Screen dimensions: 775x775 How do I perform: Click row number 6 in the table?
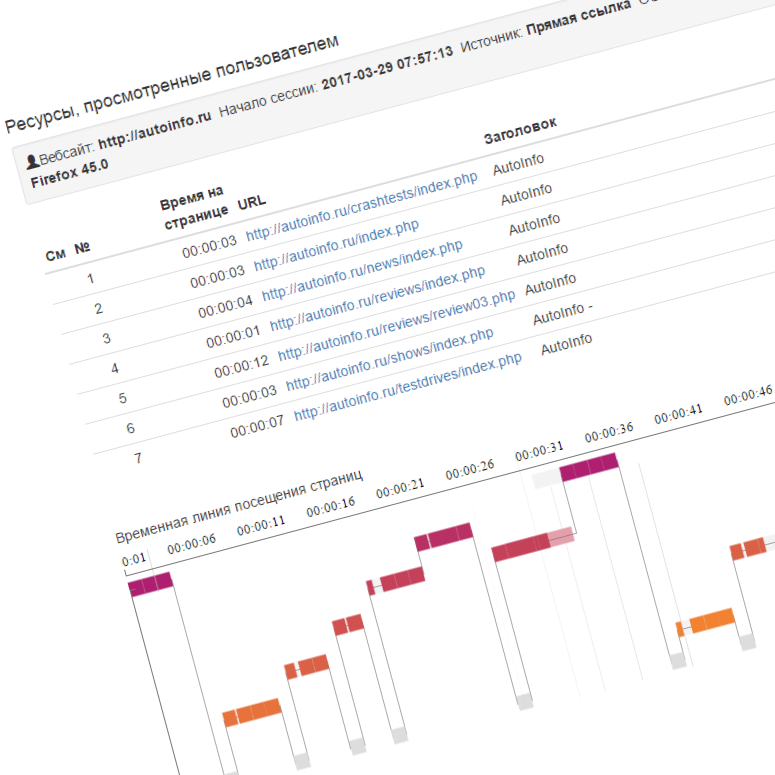click(130, 428)
